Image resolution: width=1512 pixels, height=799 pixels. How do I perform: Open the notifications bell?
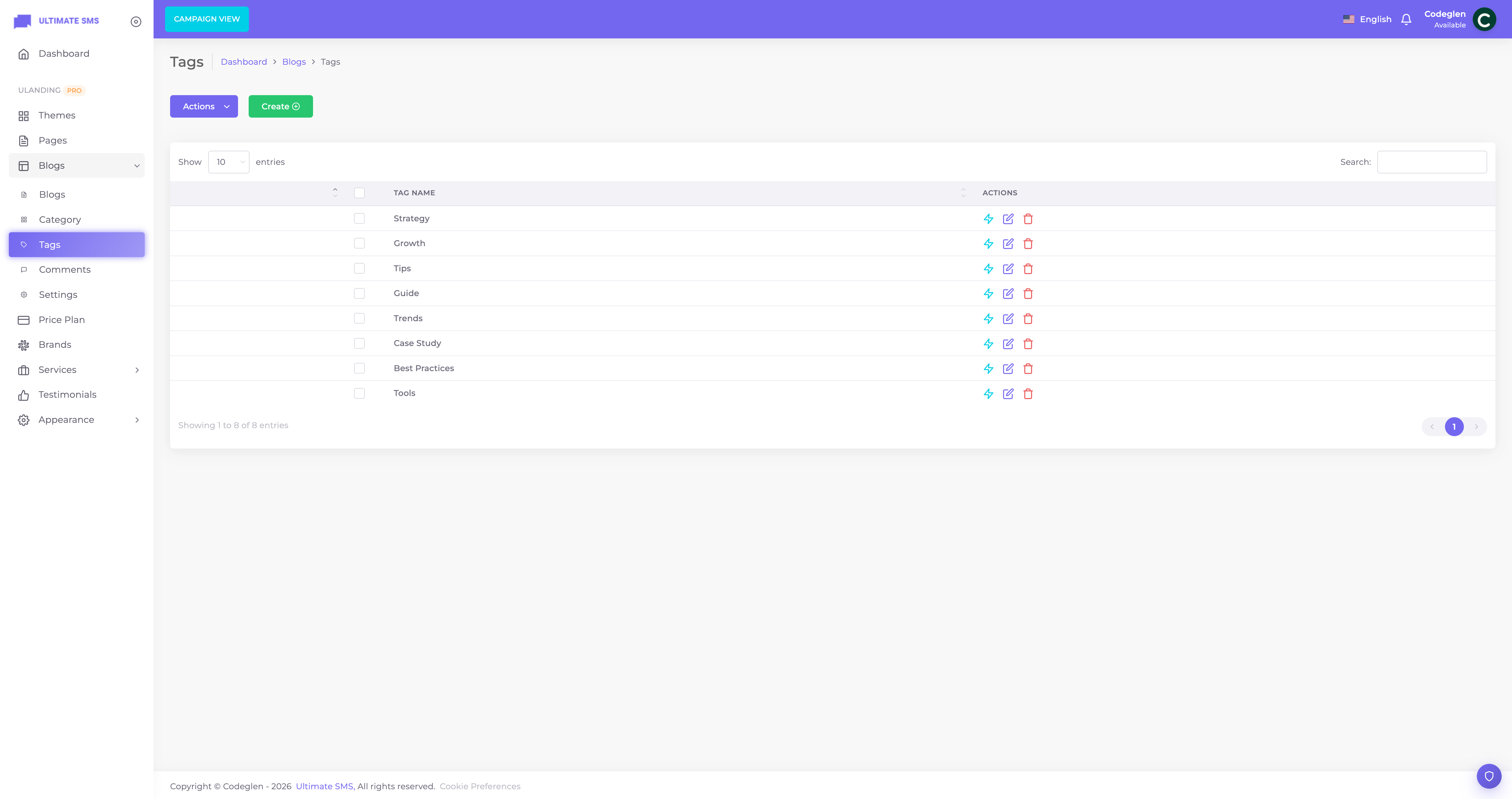(1406, 20)
